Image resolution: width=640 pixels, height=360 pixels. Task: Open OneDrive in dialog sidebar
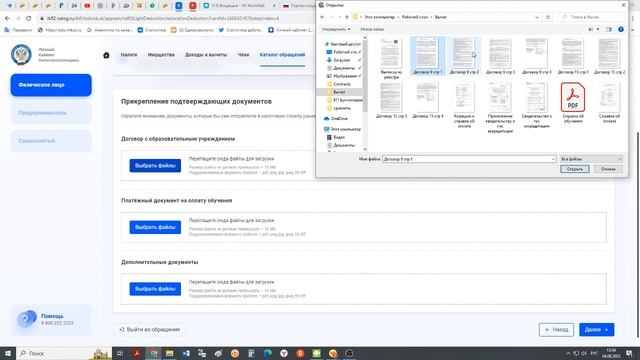click(336, 118)
